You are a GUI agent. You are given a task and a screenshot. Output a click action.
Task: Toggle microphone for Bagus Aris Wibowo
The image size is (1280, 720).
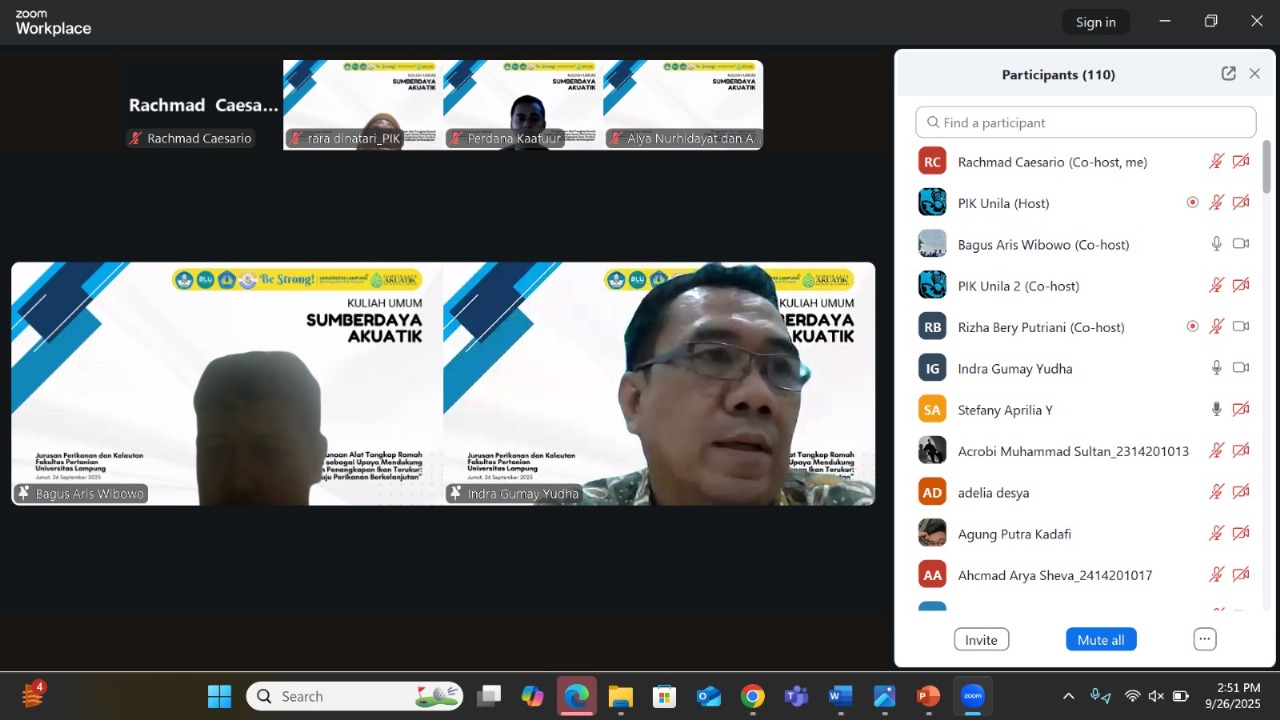1216,244
